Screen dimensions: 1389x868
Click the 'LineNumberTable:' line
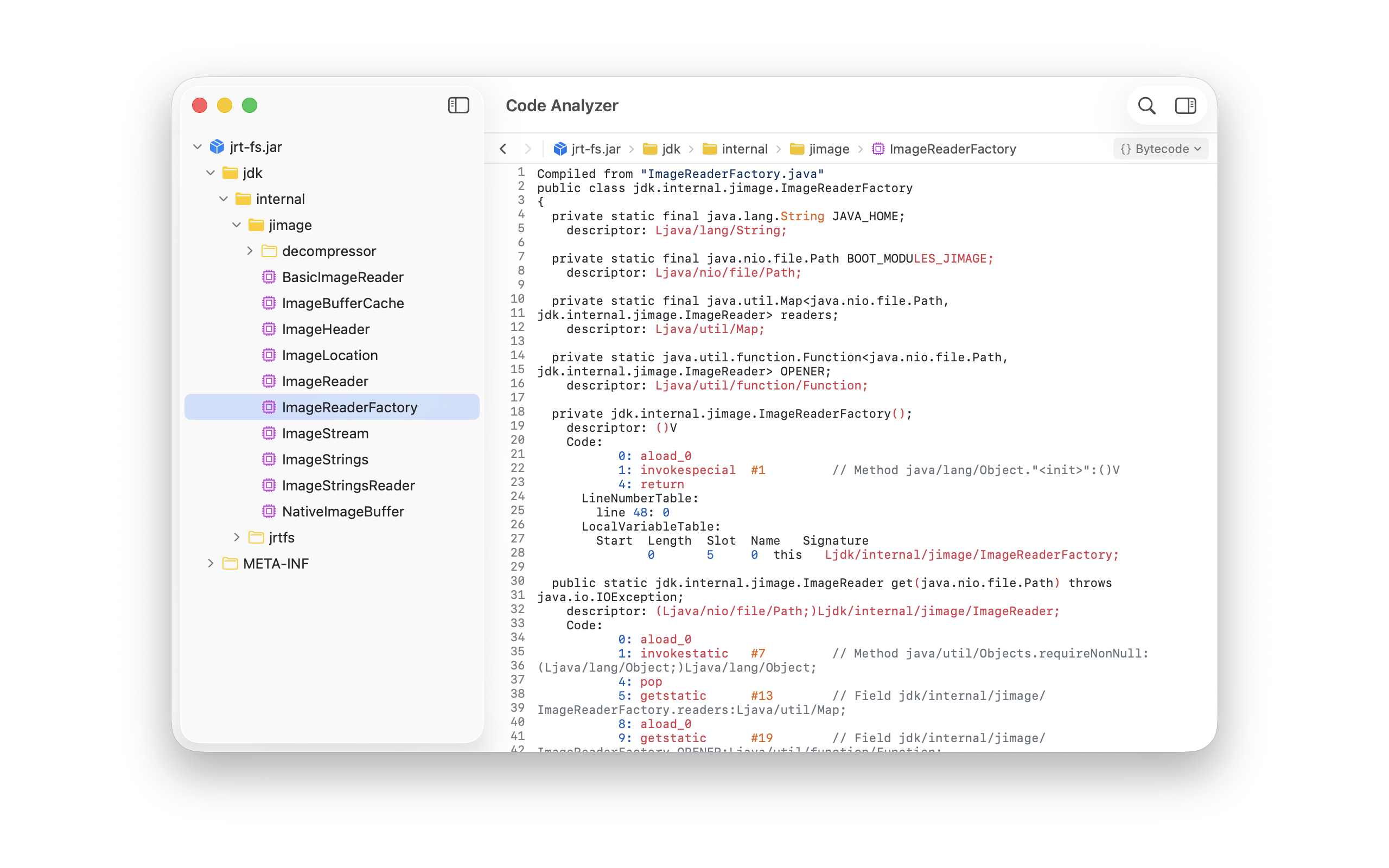639,499
